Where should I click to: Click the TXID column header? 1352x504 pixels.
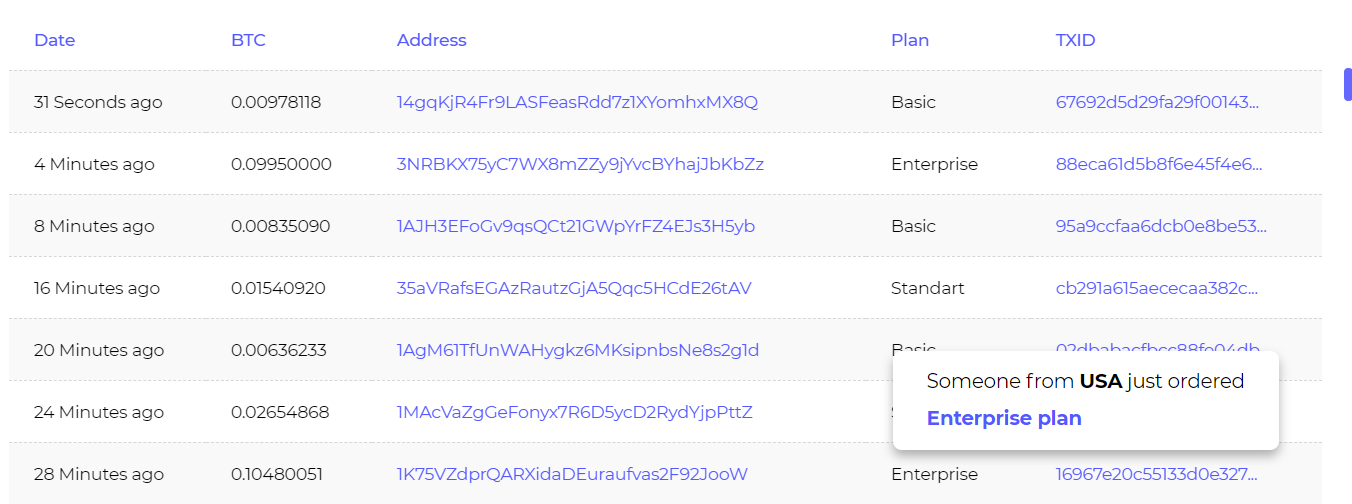click(1076, 40)
